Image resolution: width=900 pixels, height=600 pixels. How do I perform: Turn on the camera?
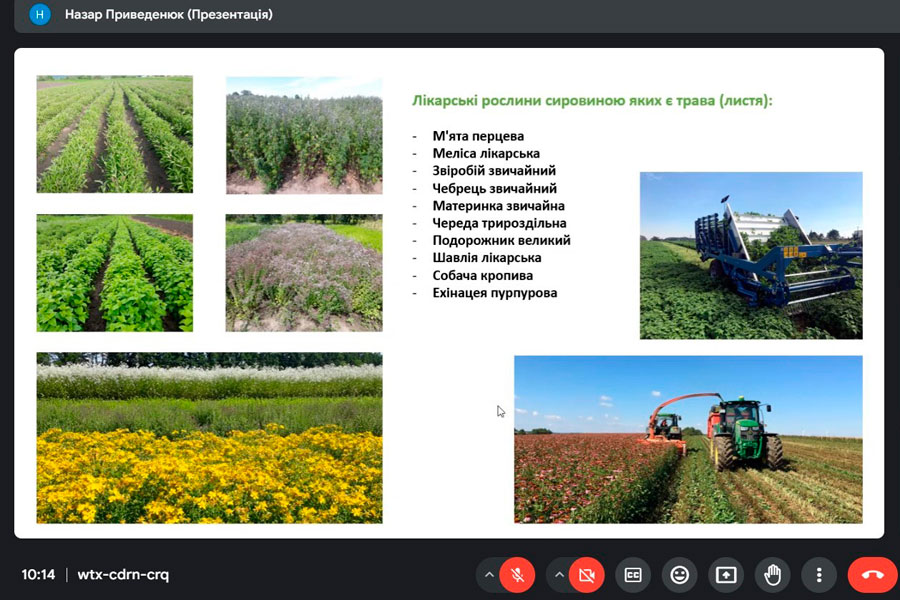click(587, 575)
